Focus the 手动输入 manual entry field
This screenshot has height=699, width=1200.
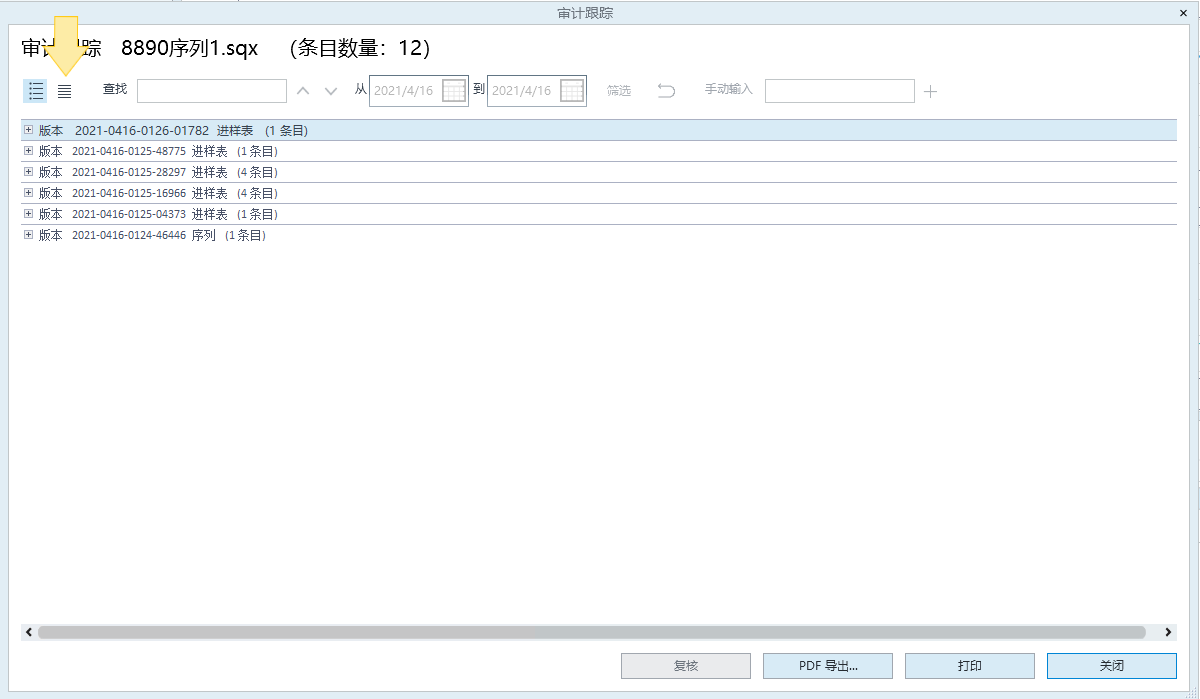click(840, 91)
